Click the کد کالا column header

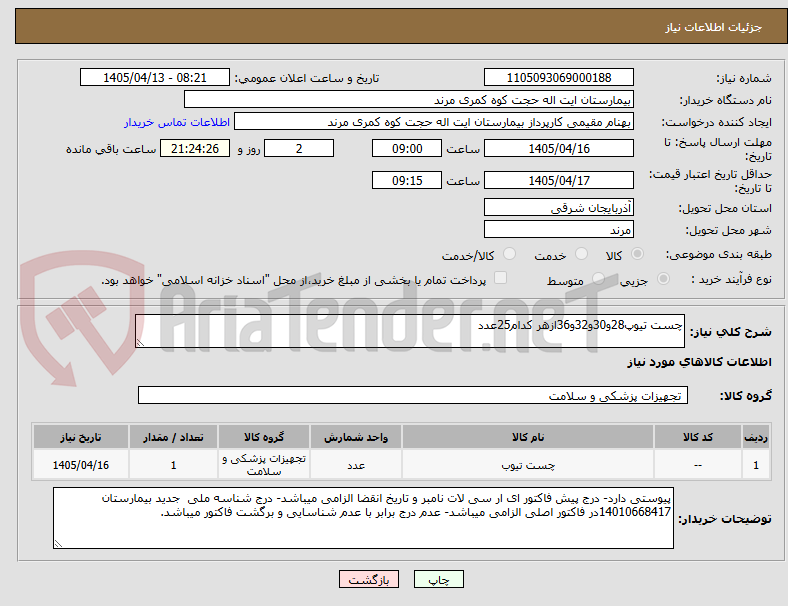[x=698, y=437]
